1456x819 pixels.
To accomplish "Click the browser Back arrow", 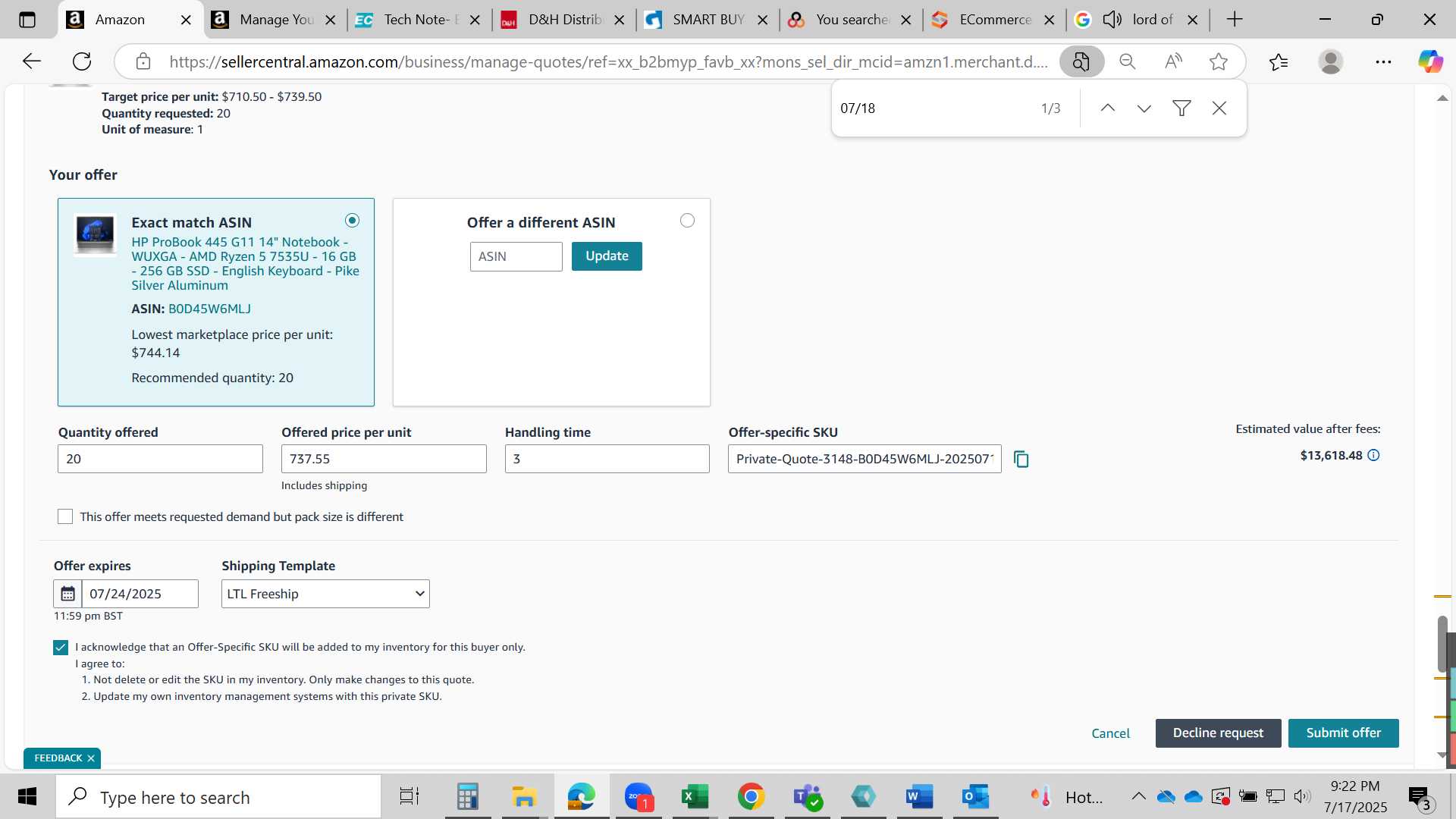I will [31, 61].
